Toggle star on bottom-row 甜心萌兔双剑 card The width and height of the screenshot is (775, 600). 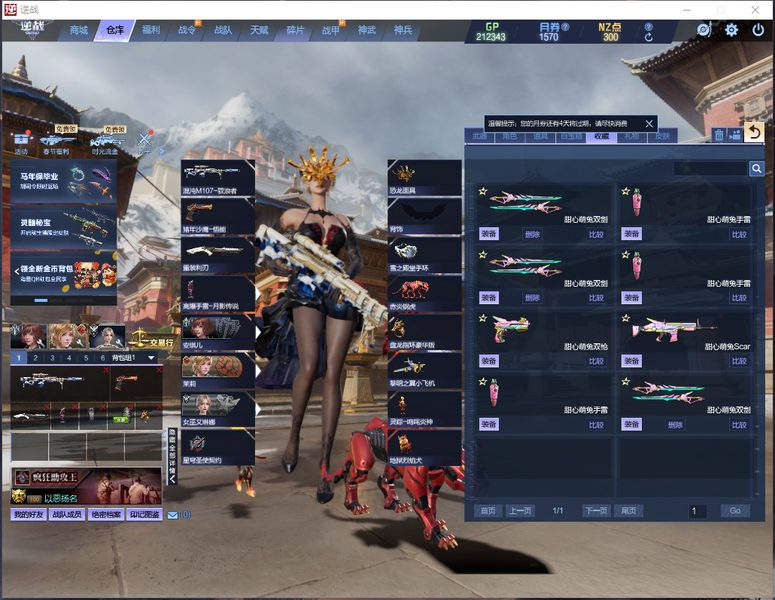click(626, 381)
